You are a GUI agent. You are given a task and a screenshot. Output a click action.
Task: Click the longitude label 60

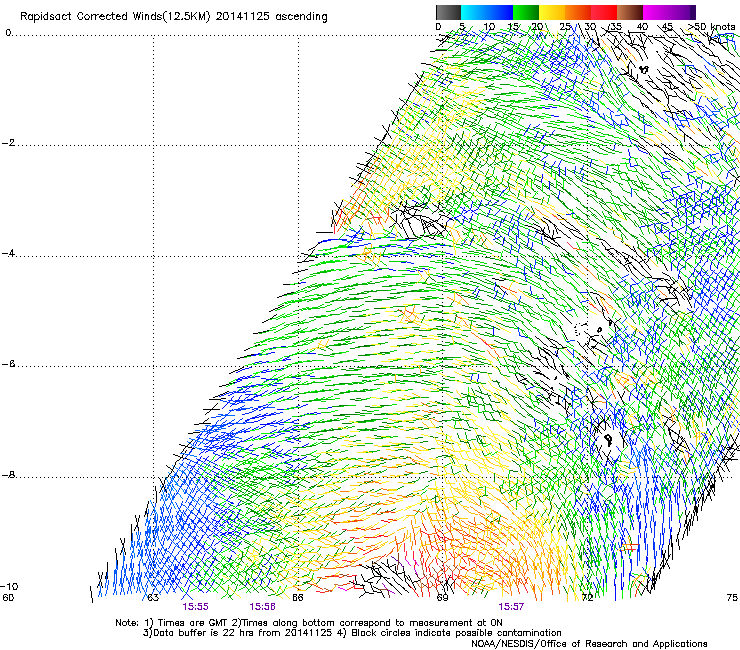pyautogui.click(x=8, y=598)
